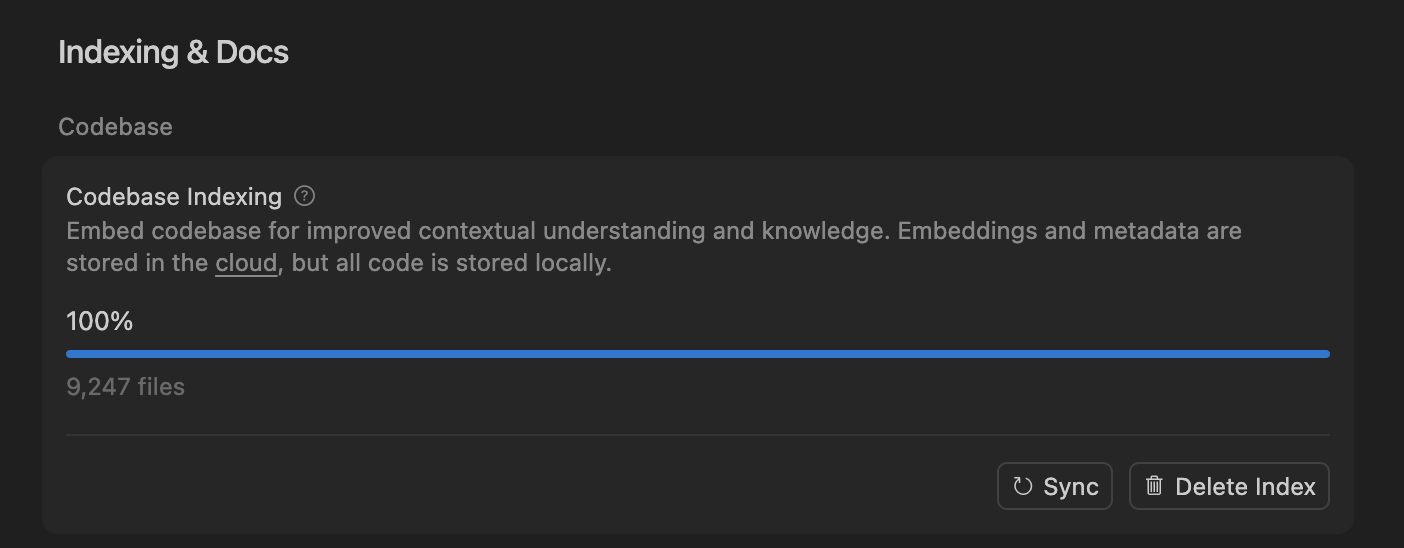Click the Codebase Indexing title text
1404x548 pixels.
coord(174,196)
